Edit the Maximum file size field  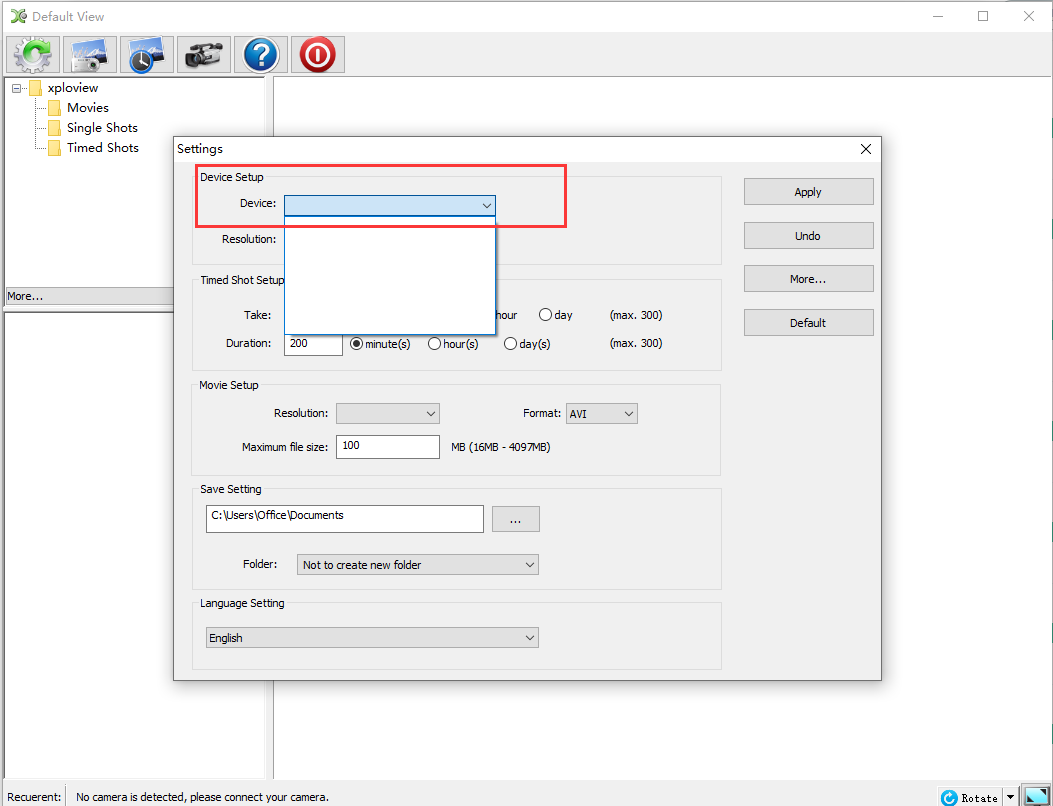coord(388,446)
